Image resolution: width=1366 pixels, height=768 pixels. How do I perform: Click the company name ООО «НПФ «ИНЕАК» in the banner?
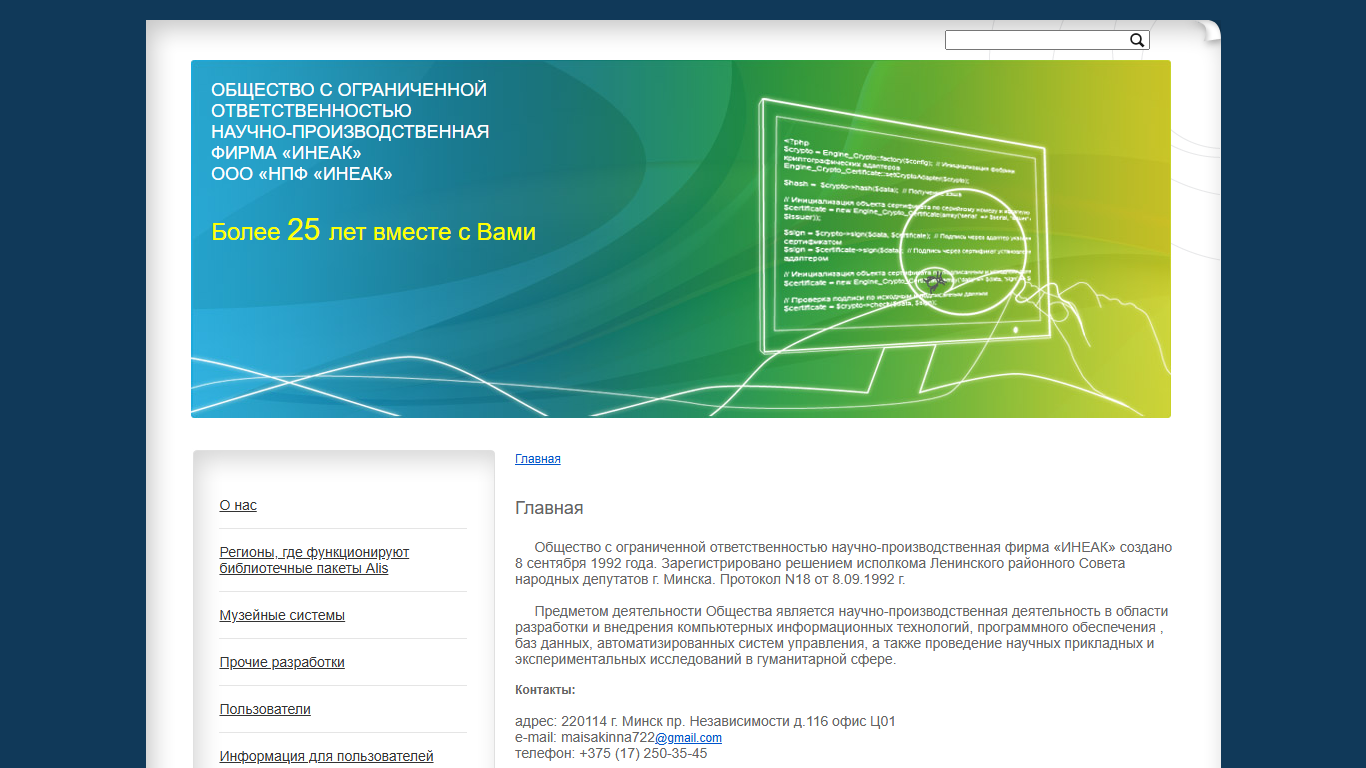302,174
